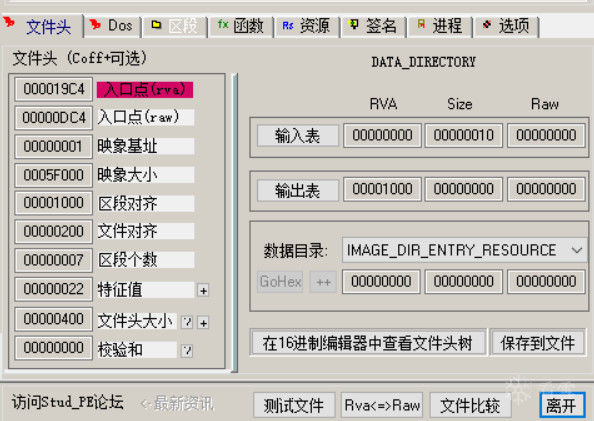This screenshot has width=594, height=421.
Task: Click the 保存到文件 save button
Action: [538, 343]
